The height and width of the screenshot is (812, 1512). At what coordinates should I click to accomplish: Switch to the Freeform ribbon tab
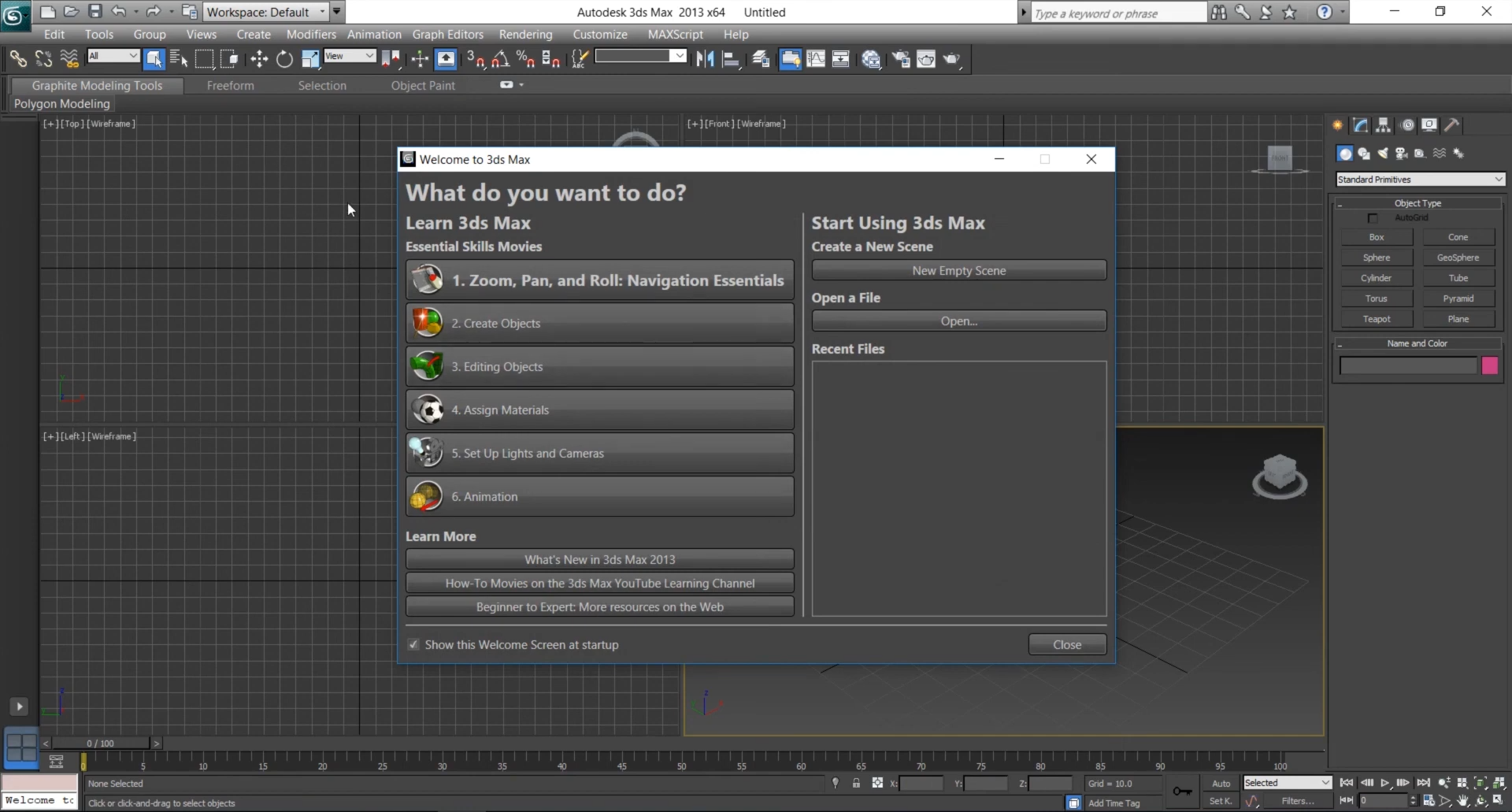coord(230,86)
